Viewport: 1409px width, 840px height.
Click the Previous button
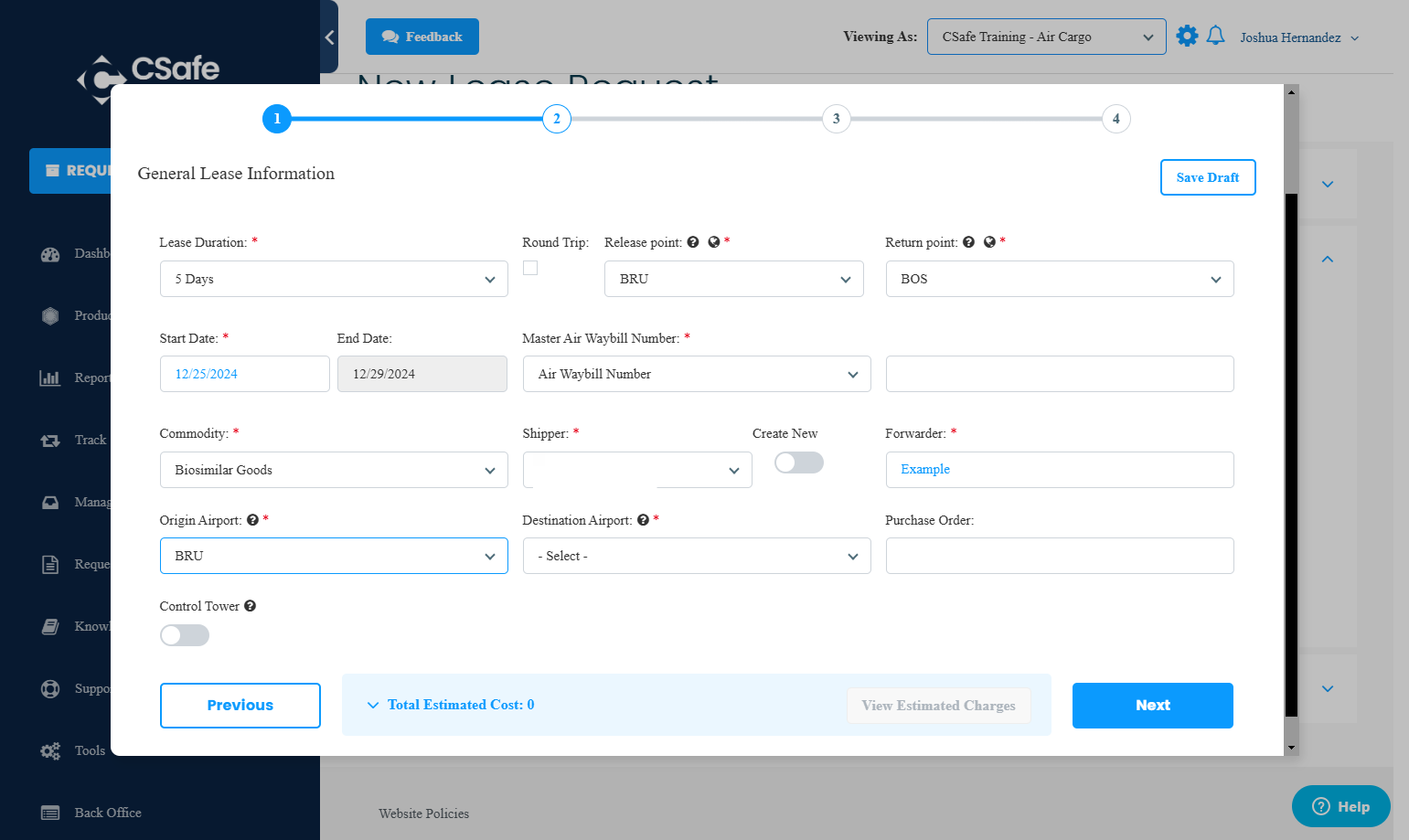[240, 706]
